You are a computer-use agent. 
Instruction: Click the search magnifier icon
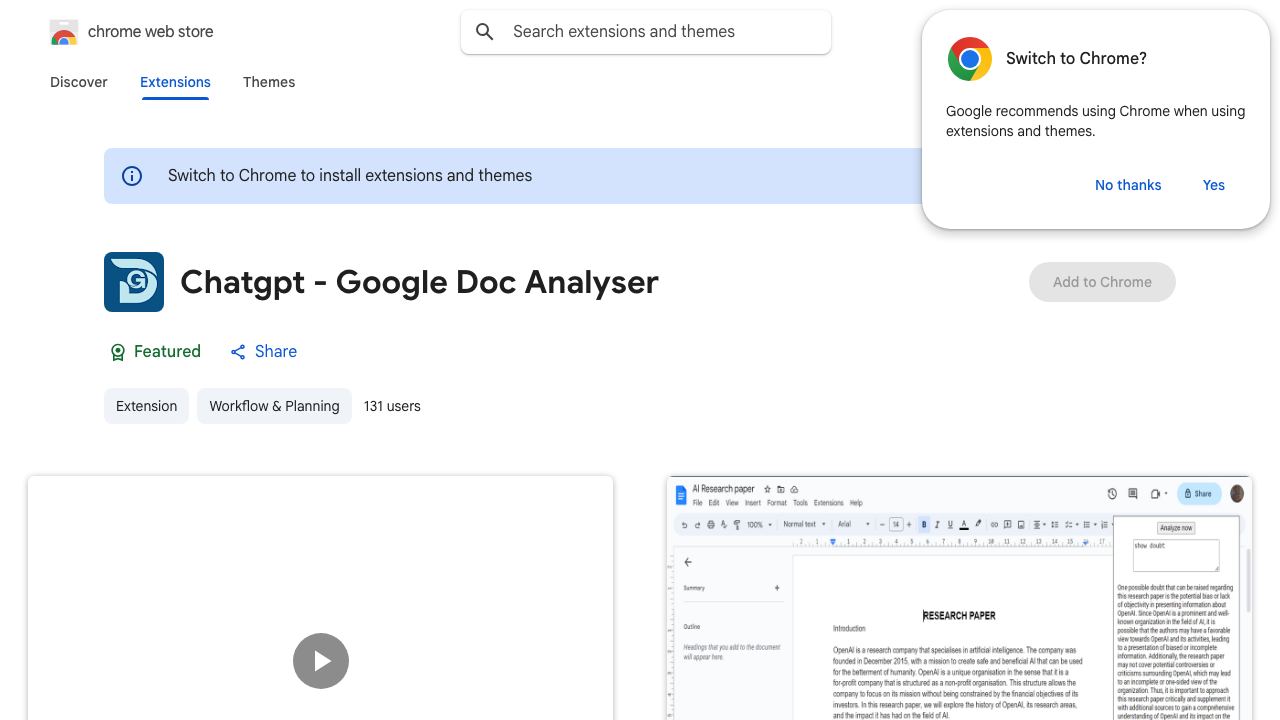(485, 32)
